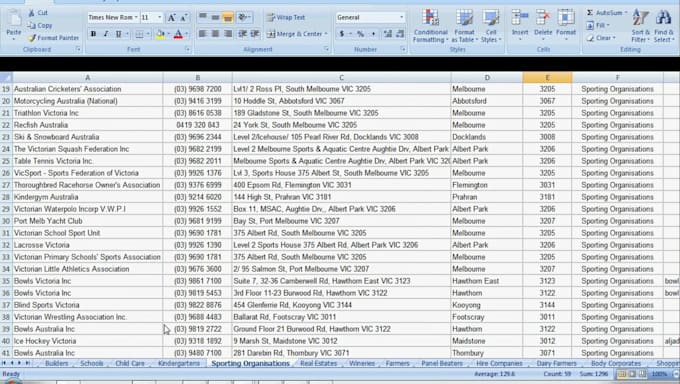Open the General number format dropdown
Image resolution: width=680 pixels, height=384 pixels.
pyautogui.click(x=402, y=17)
